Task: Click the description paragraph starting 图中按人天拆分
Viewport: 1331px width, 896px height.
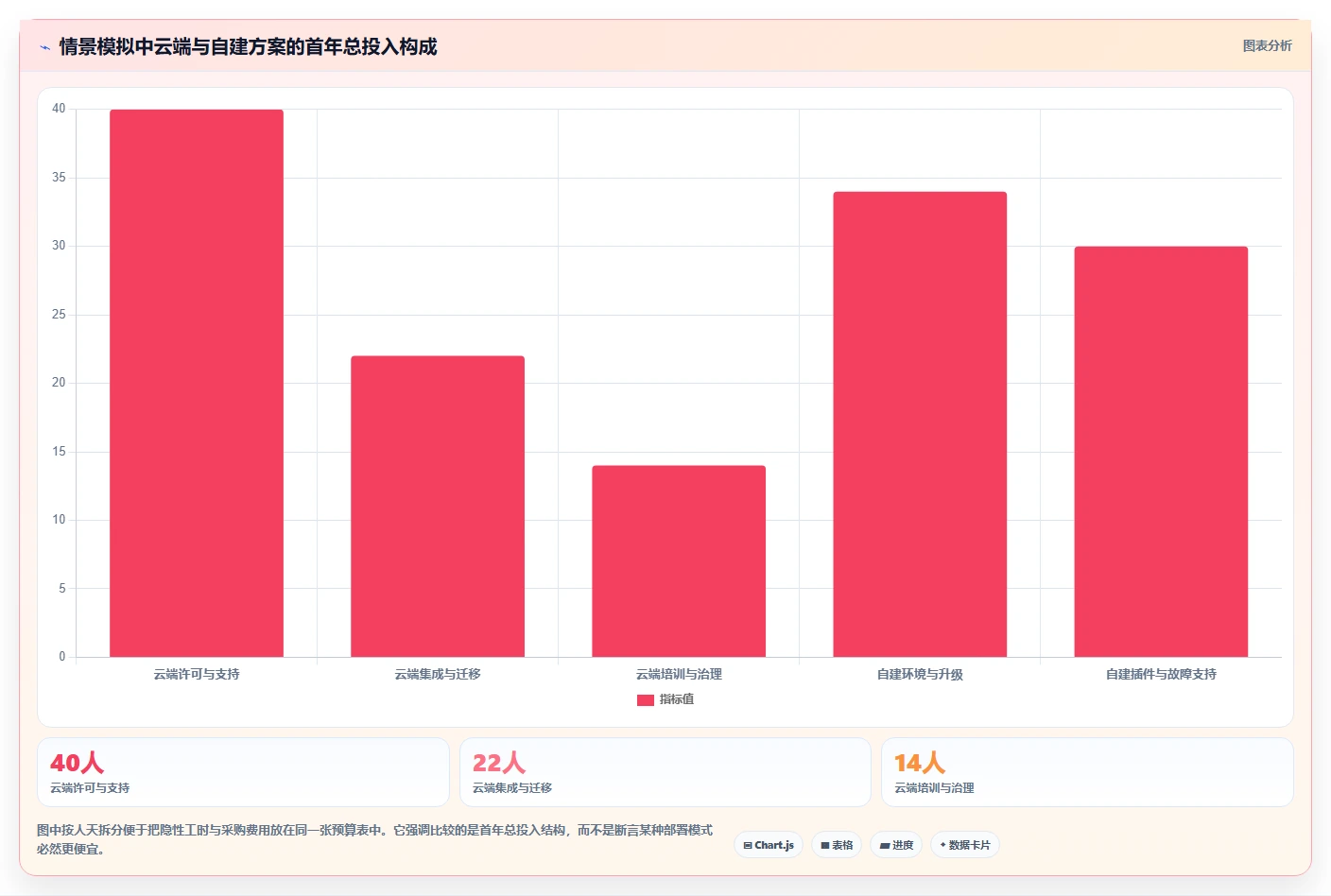Action: 375,839
